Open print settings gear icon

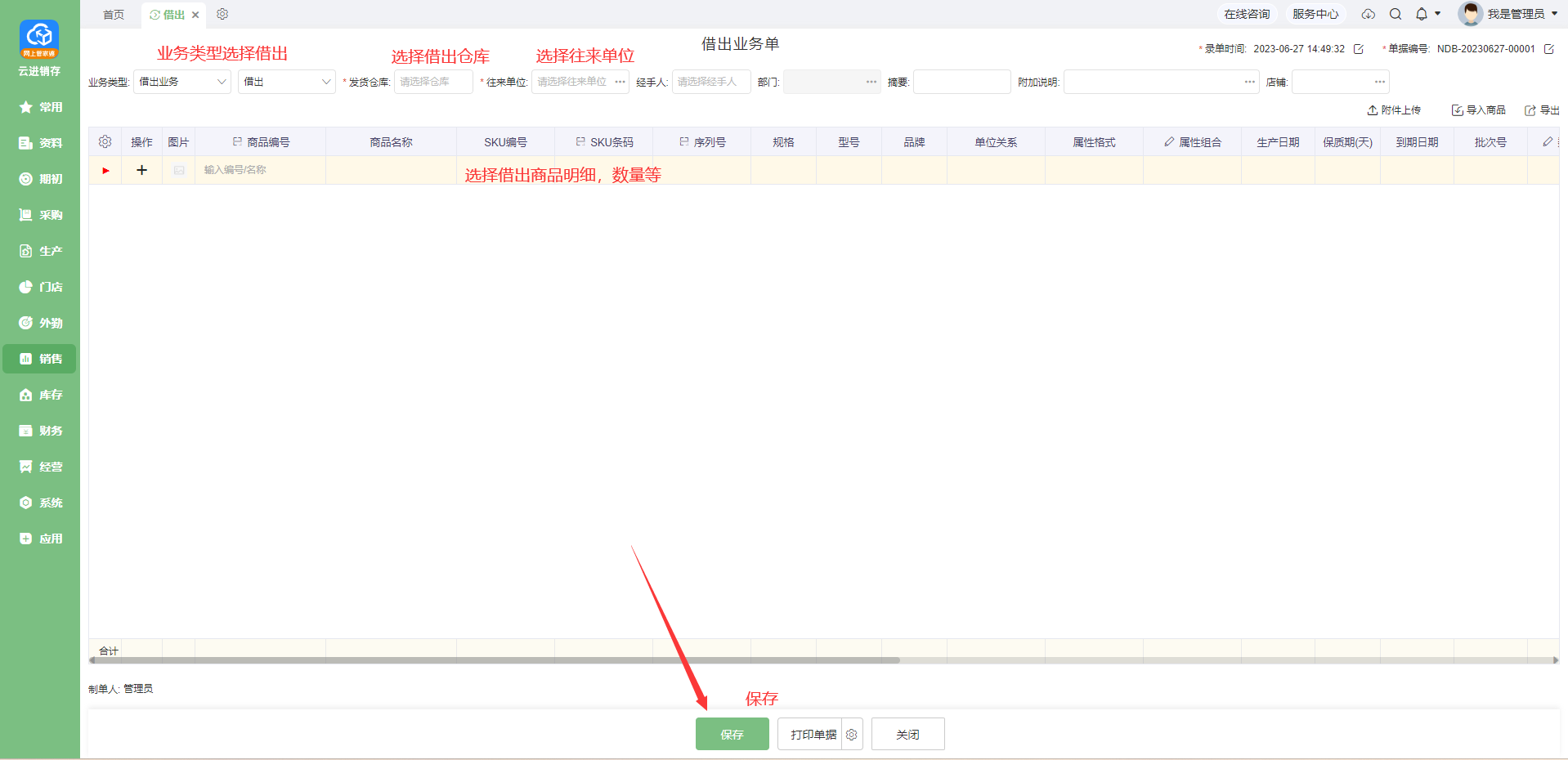tap(852, 734)
